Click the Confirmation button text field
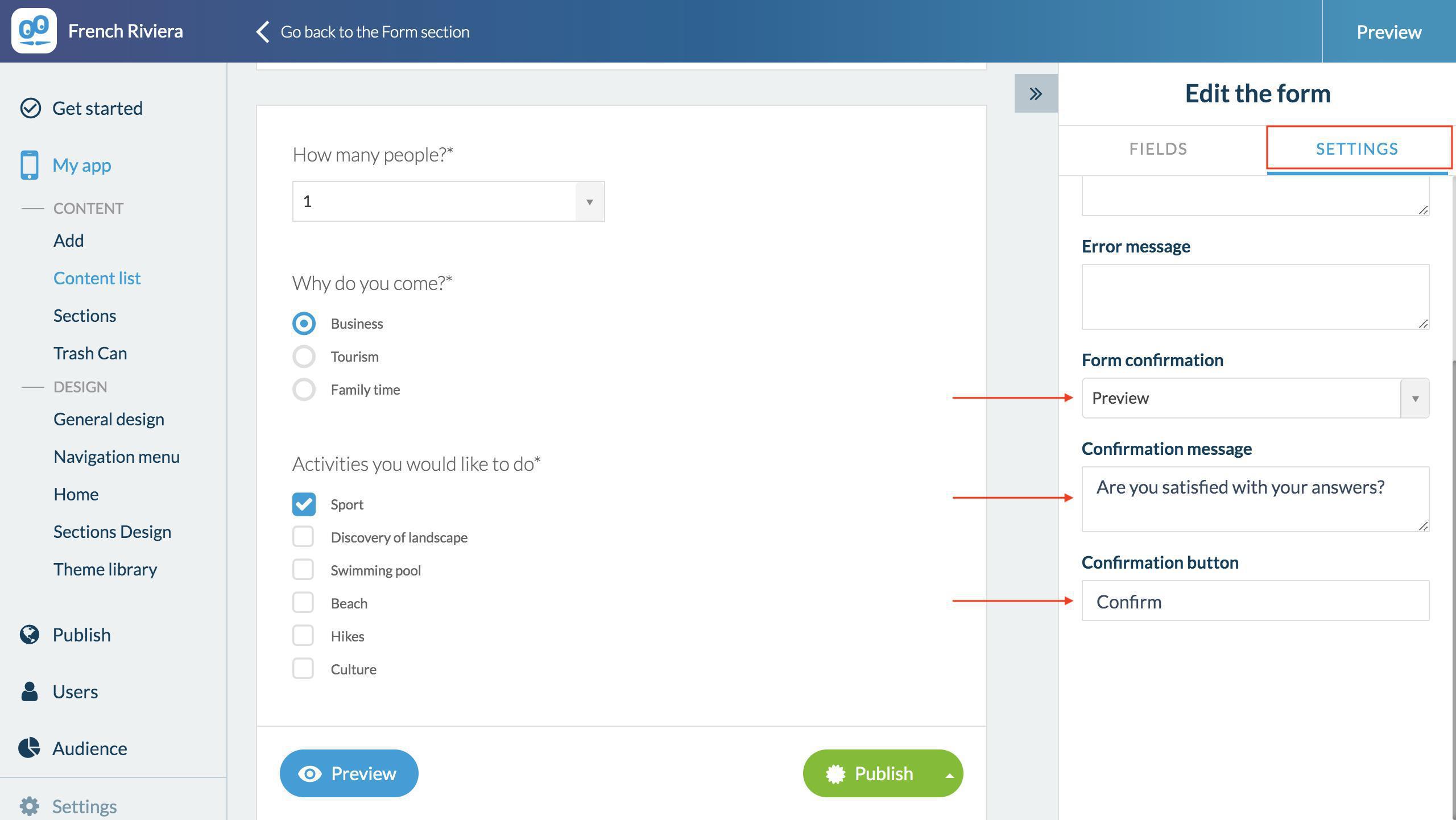The width and height of the screenshot is (1456, 820). tap(1255, 601)
